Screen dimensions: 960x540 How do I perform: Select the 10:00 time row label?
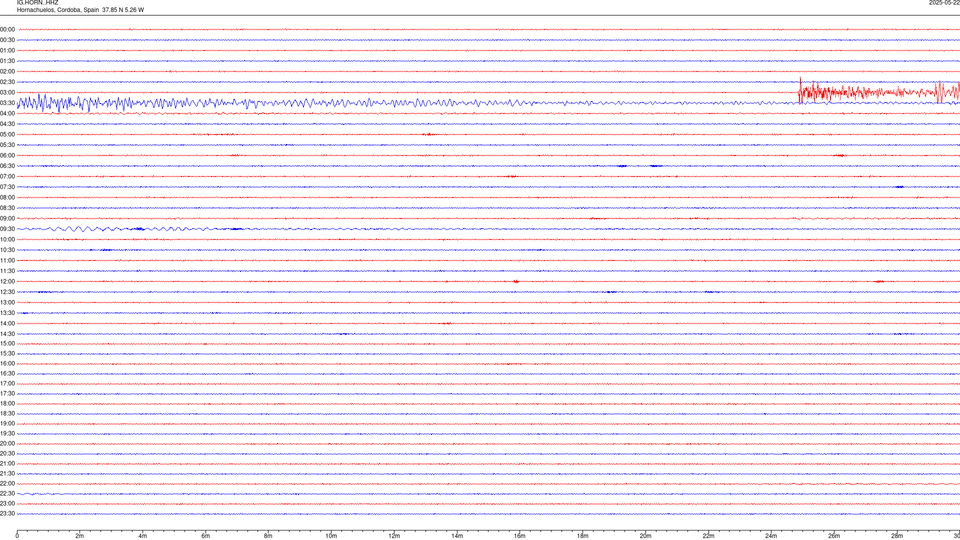click(7, 239)
